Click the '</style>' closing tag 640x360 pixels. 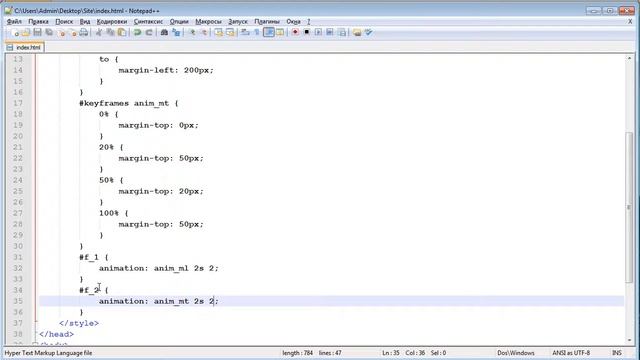point(79,323)
